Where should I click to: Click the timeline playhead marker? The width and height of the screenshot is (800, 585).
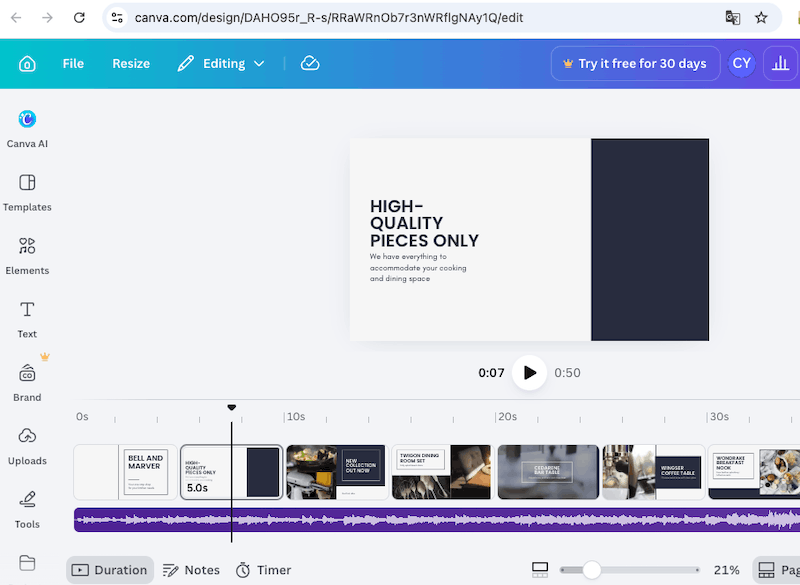click(x=232, y=407)
